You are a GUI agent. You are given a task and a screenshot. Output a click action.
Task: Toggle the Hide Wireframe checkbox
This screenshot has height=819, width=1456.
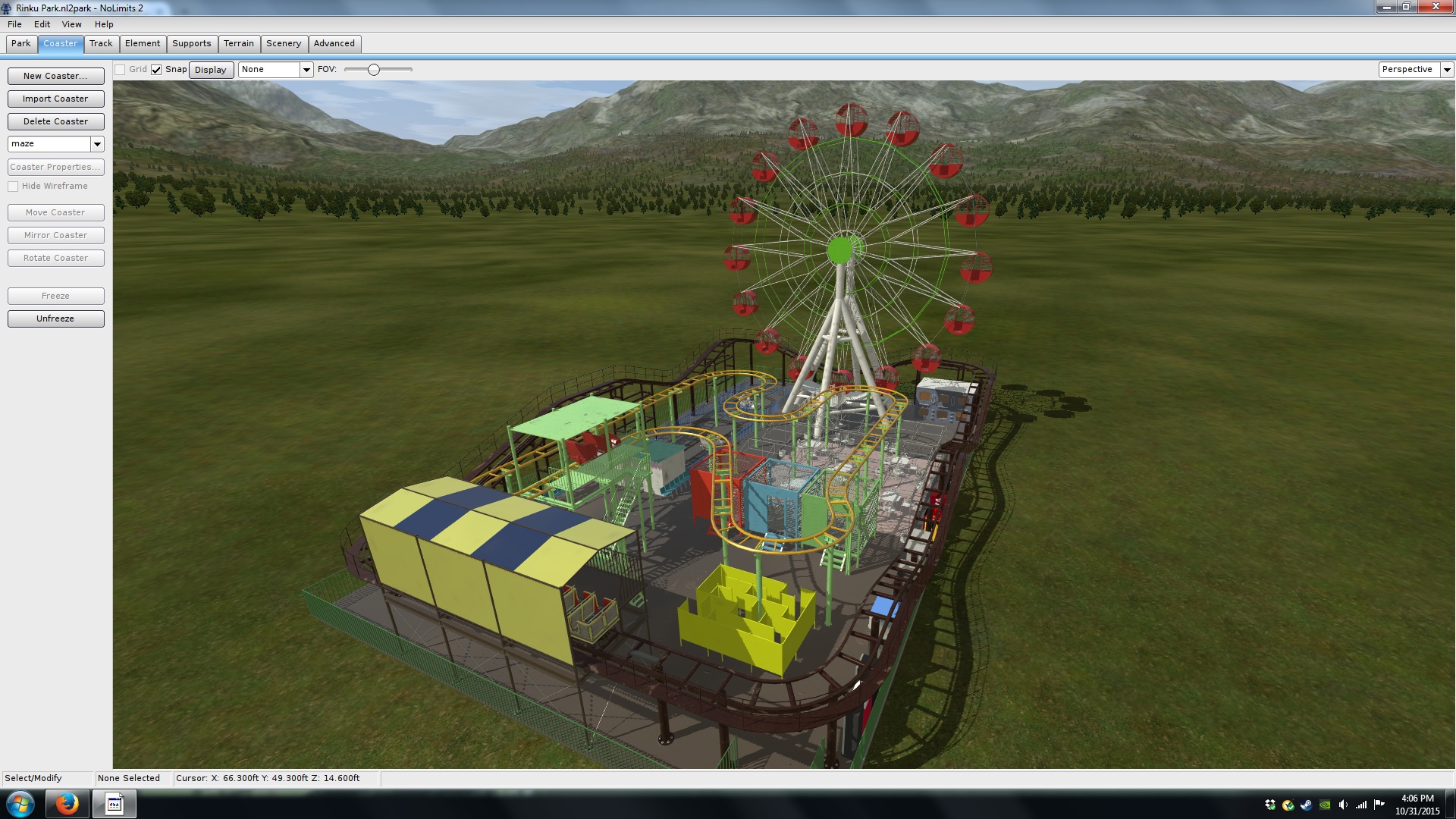tap(13, 187)
